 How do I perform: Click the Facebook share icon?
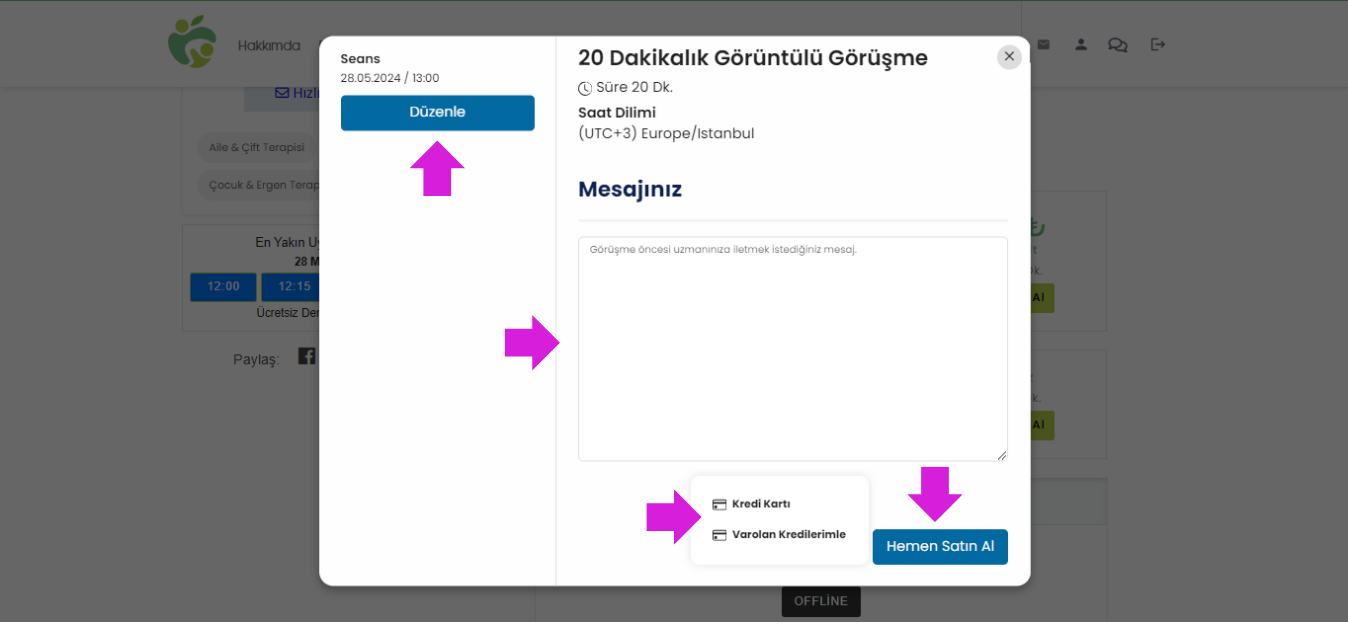click(307, 356)
